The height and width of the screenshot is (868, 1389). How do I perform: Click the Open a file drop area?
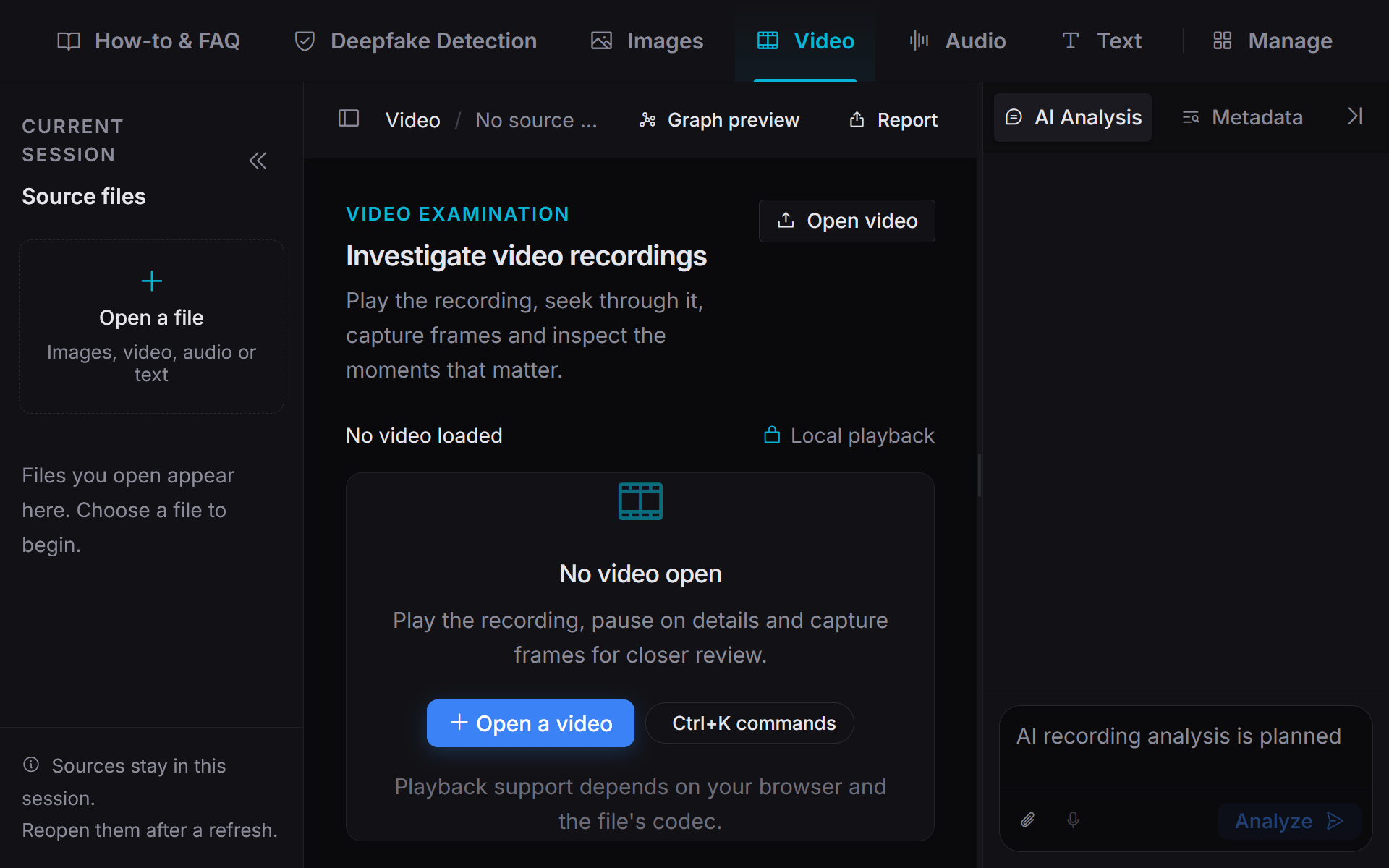(x=151, y=326)
